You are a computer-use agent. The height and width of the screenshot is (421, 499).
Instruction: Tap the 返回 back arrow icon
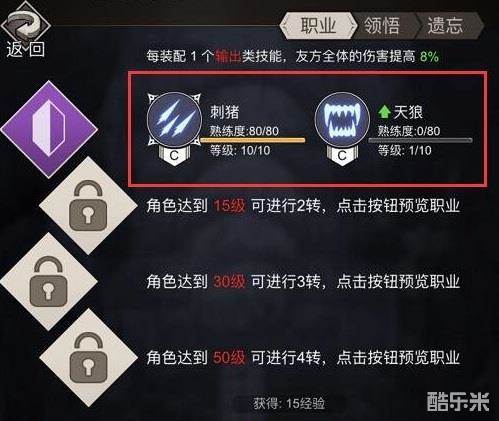pos(24,24)
